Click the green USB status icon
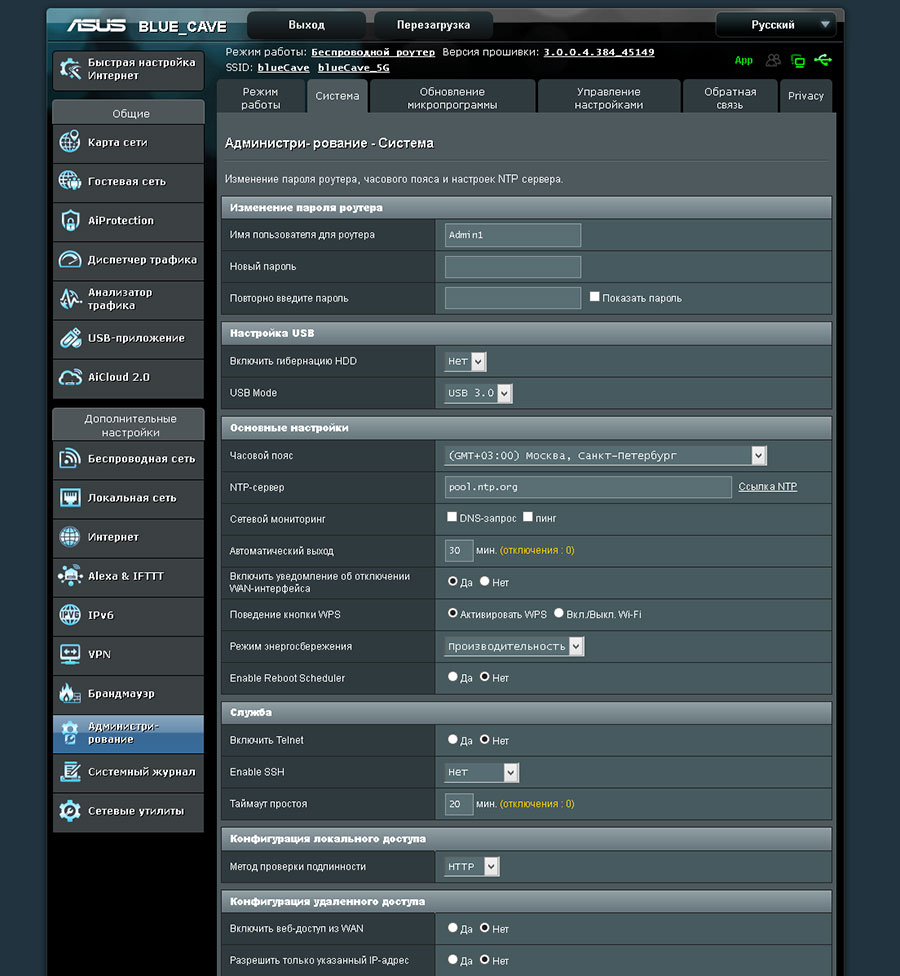This screenshot has height=976, width=900. (823, 60)
